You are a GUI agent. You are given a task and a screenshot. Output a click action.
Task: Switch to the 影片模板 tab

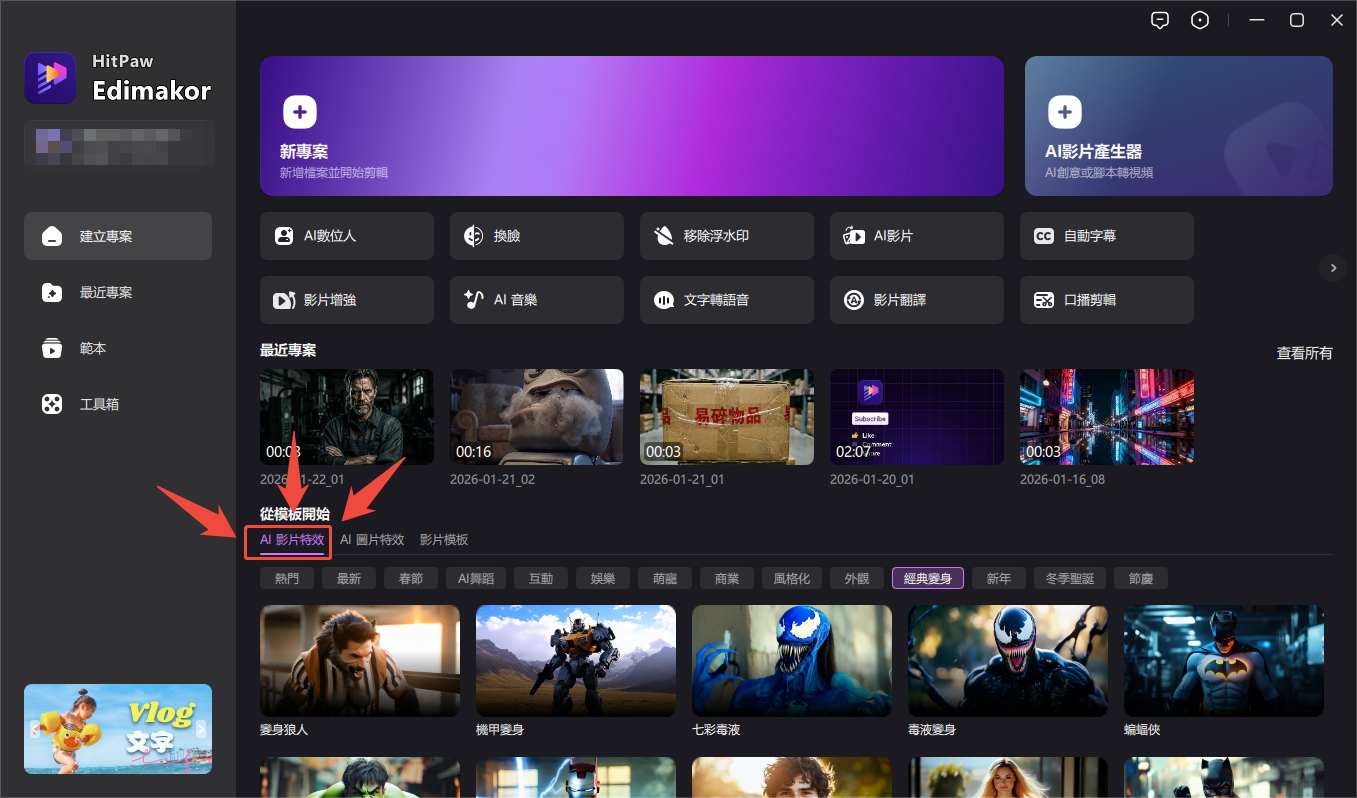(x=444, y=540)
